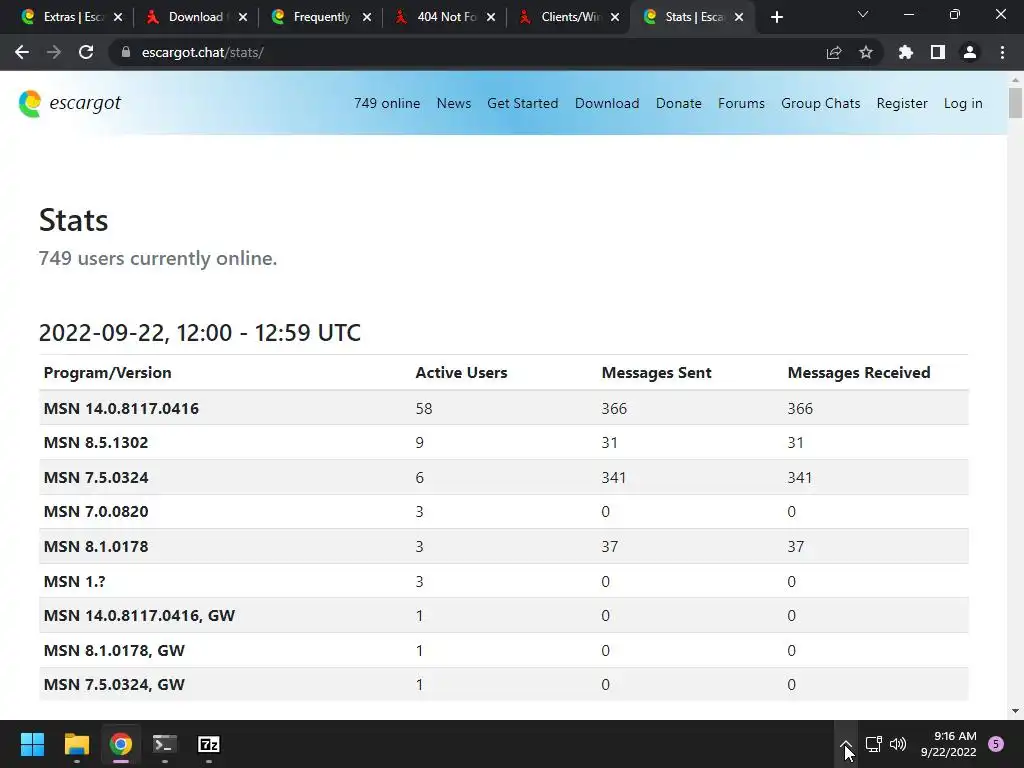Close the Extras | Escargot tab
Viewport: 1024px width, 768px height.
coord(118,18)
